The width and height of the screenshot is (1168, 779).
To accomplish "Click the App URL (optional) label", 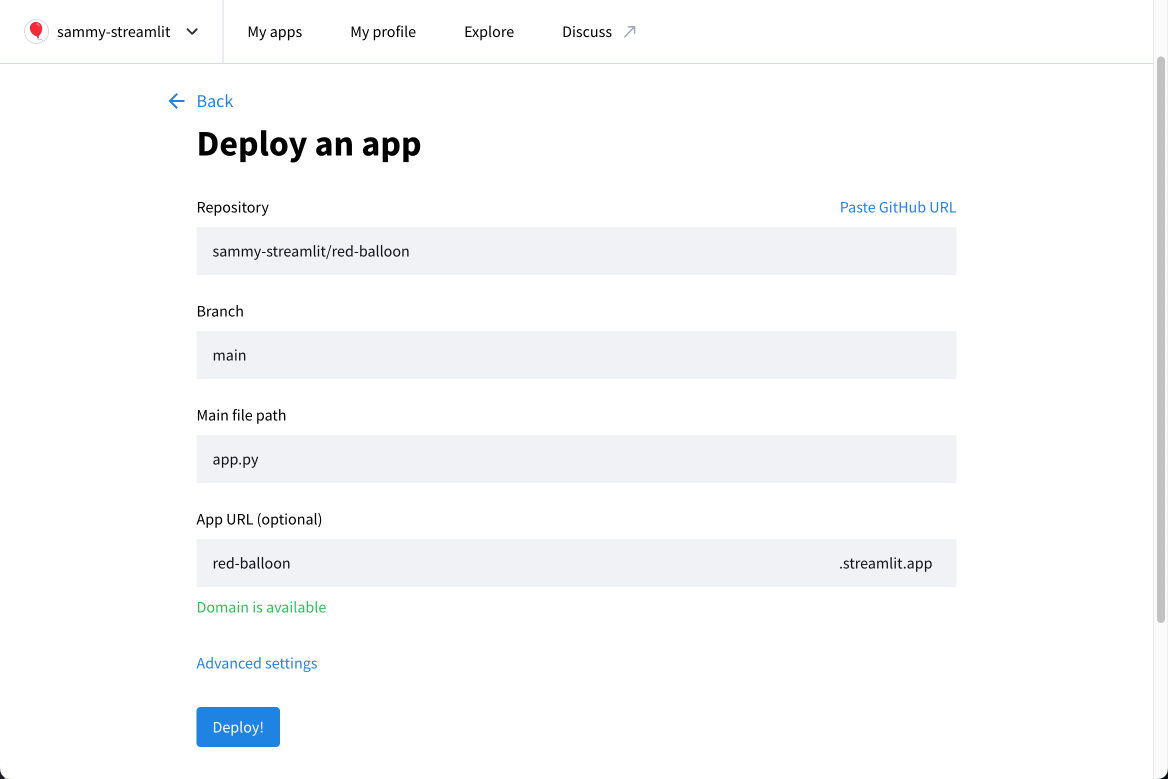I will click(259, 519).
